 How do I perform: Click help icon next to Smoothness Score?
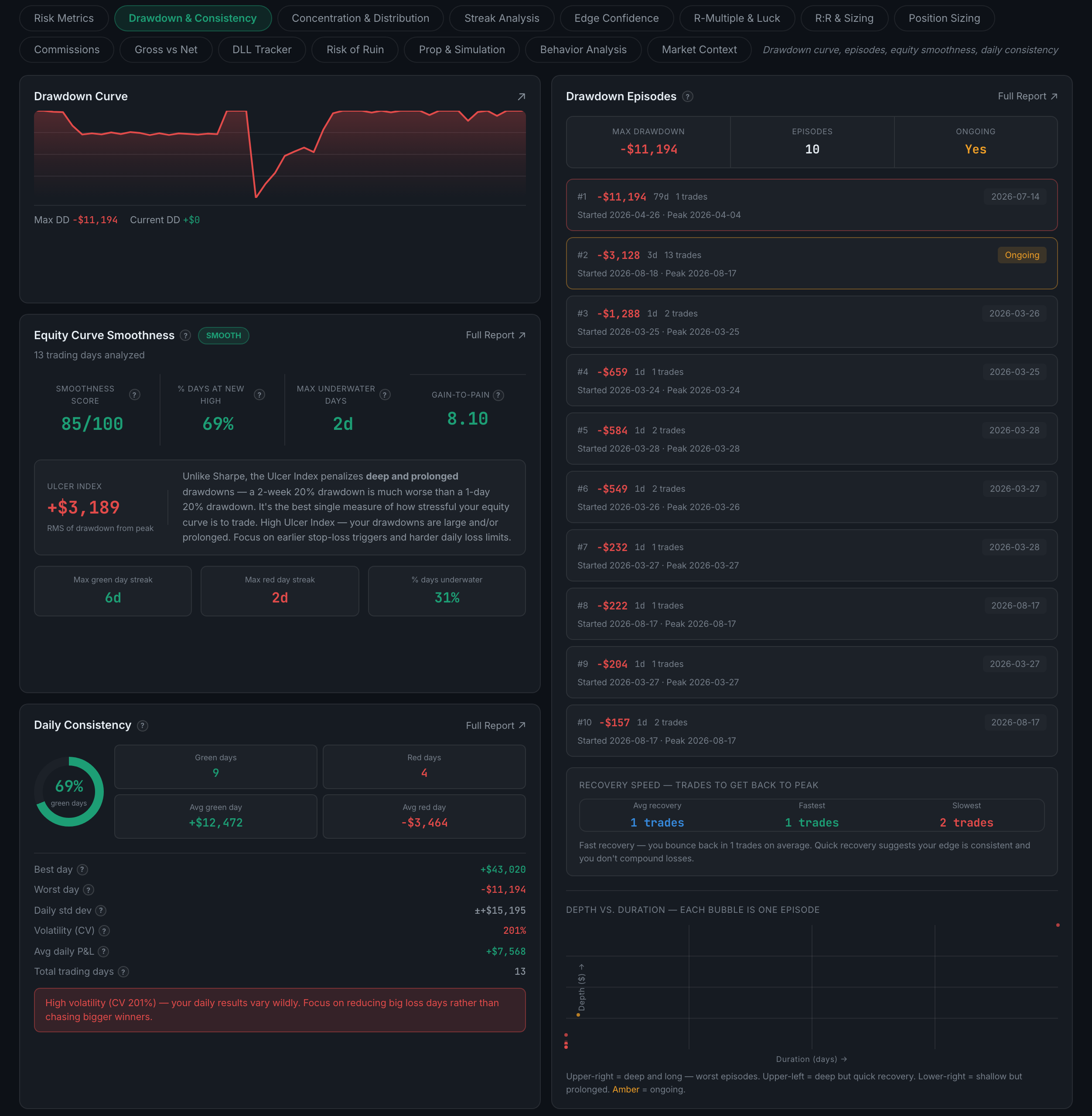[x=135, y=395]
